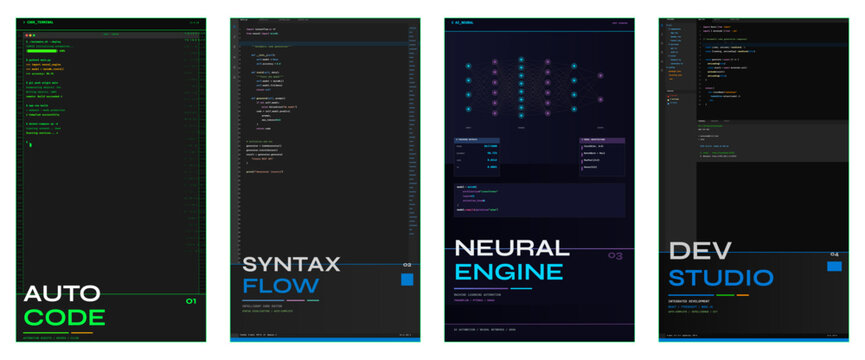Click the 04 number on Dev Studio poster

coord(834,254)
